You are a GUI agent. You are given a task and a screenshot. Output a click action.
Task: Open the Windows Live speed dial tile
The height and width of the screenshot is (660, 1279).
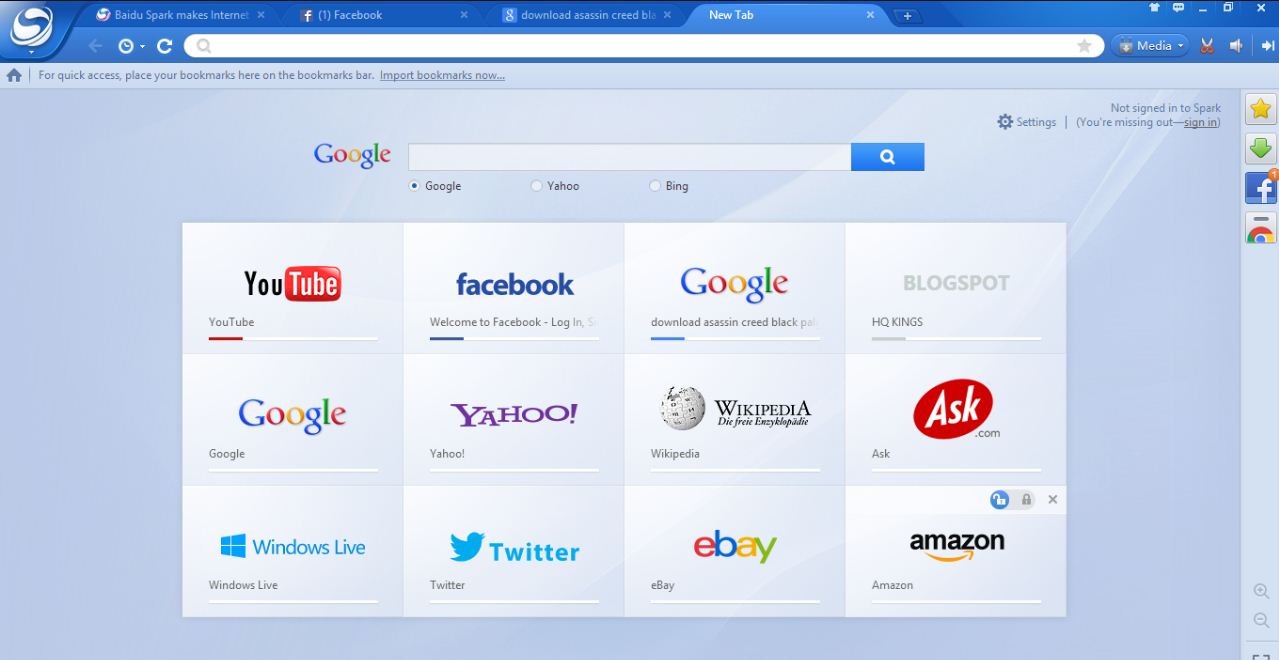tap(293, 551)
